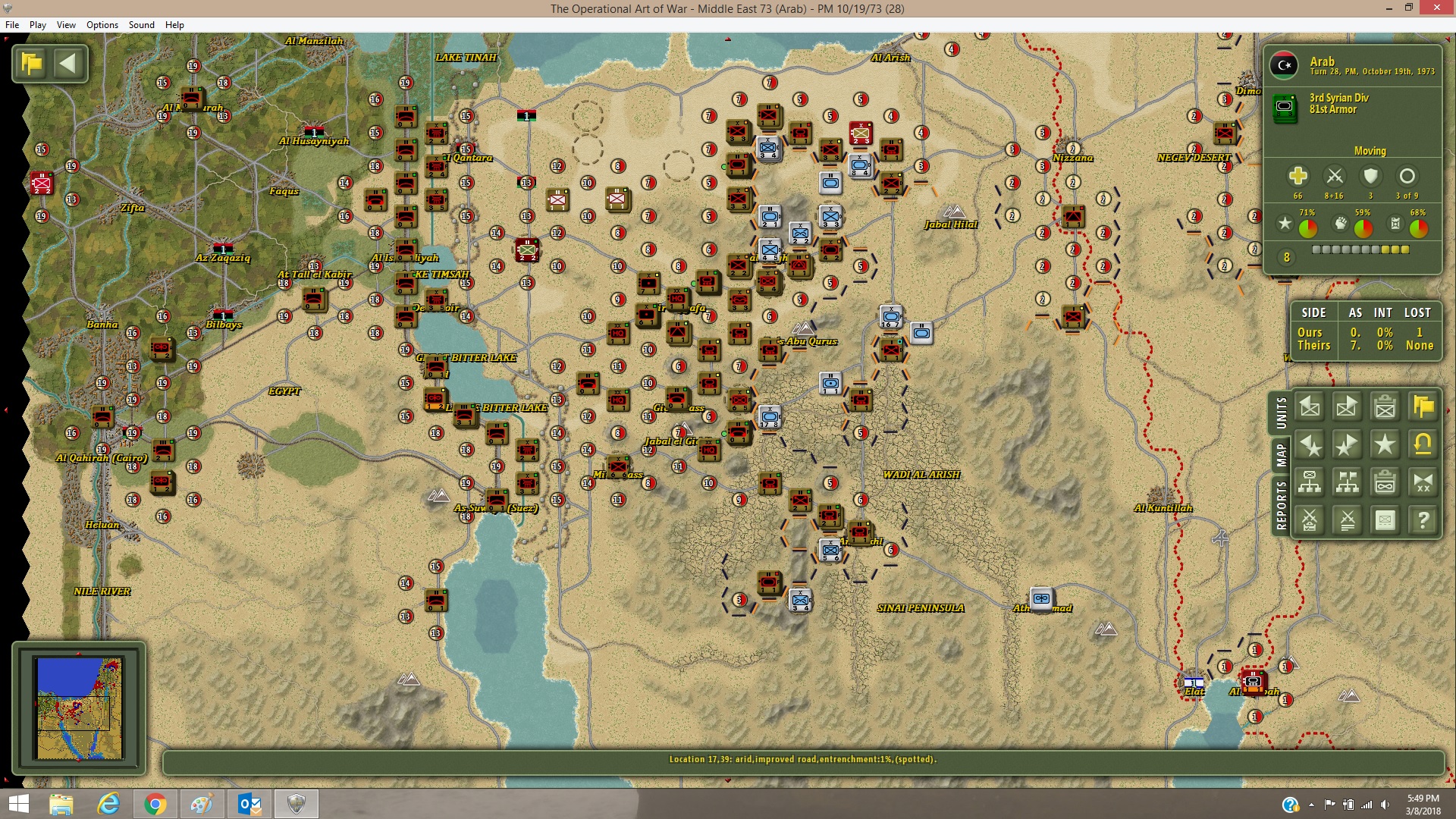Click the XX division bowtie icon
This screenshot has width=1456, height=819.
pyautogui.click(x=1423, y=482)
